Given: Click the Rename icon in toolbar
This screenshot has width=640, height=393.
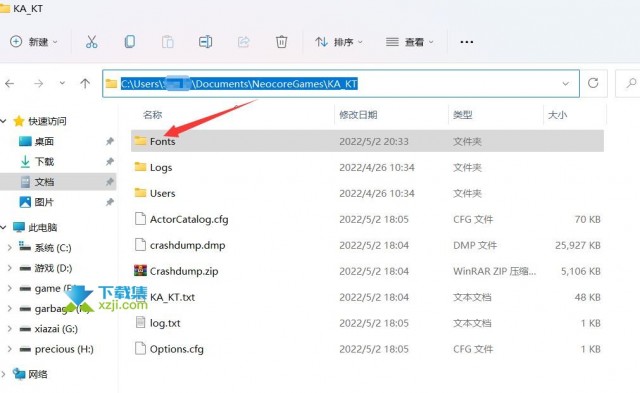Looking at the screenshot, I should tap(205, 42).
